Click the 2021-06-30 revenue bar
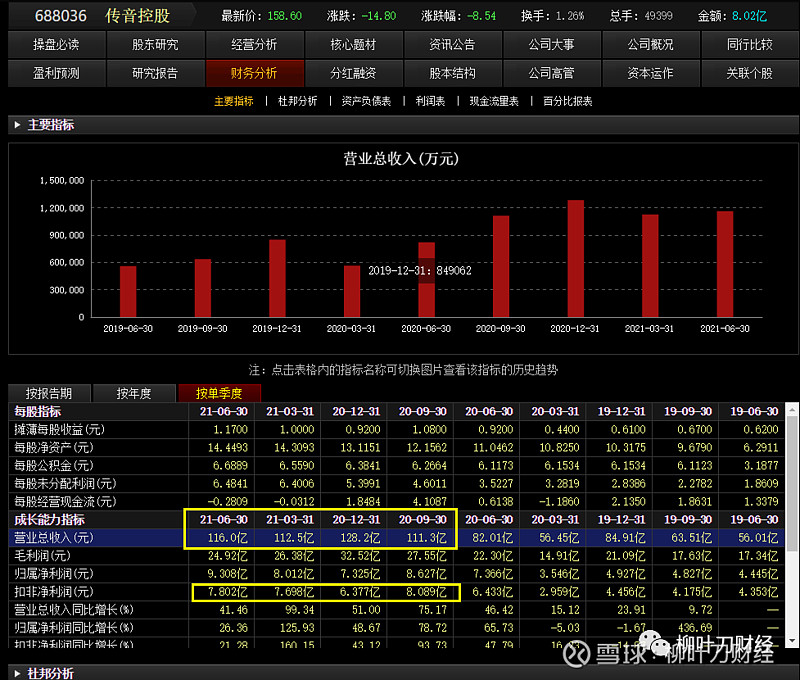This screenshot has width=800, height=680. [x=725, y=264]
